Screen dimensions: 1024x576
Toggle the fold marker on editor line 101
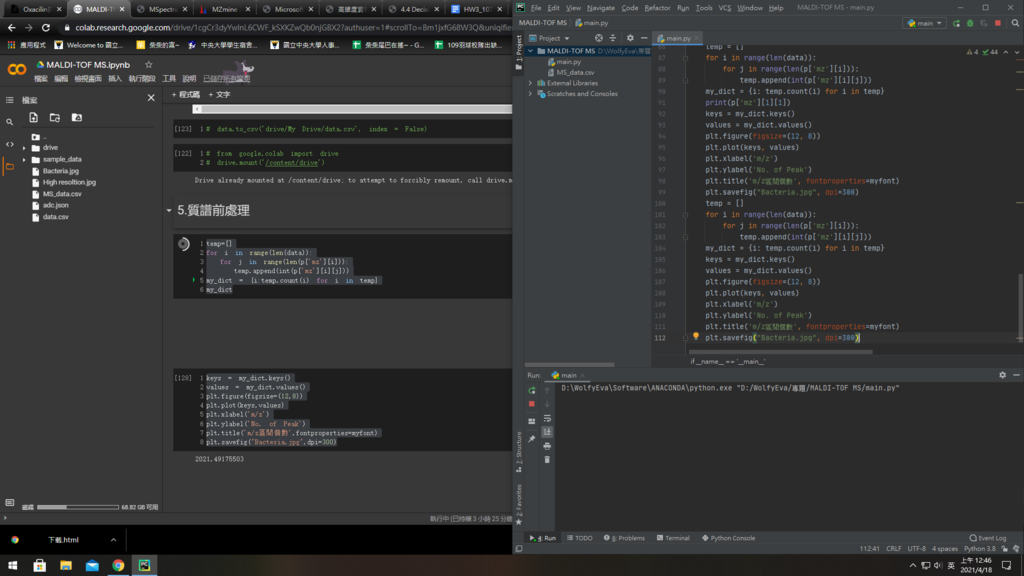pos(685,214)
